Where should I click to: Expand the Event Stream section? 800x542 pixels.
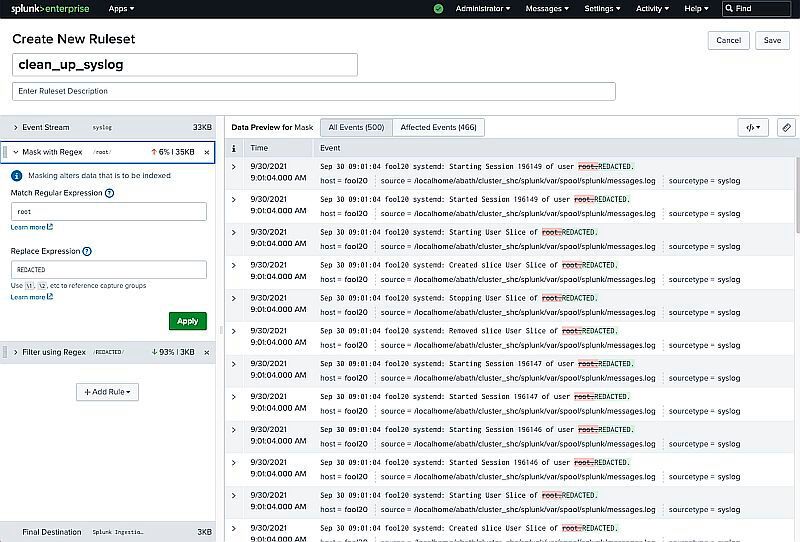click(15, 128)
